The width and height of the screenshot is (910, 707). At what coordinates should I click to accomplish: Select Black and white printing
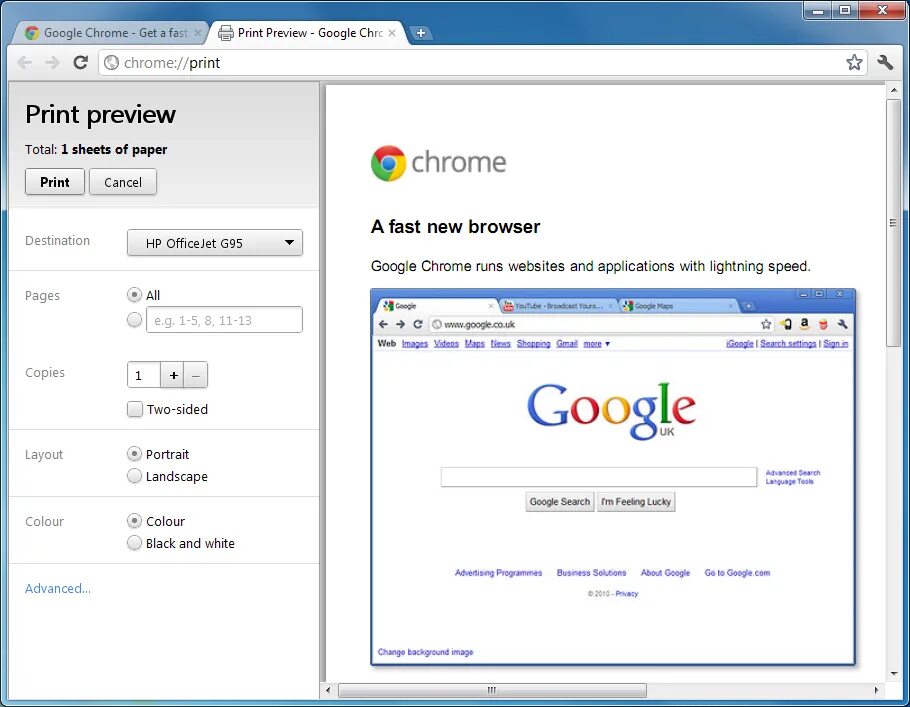point(134,543)
